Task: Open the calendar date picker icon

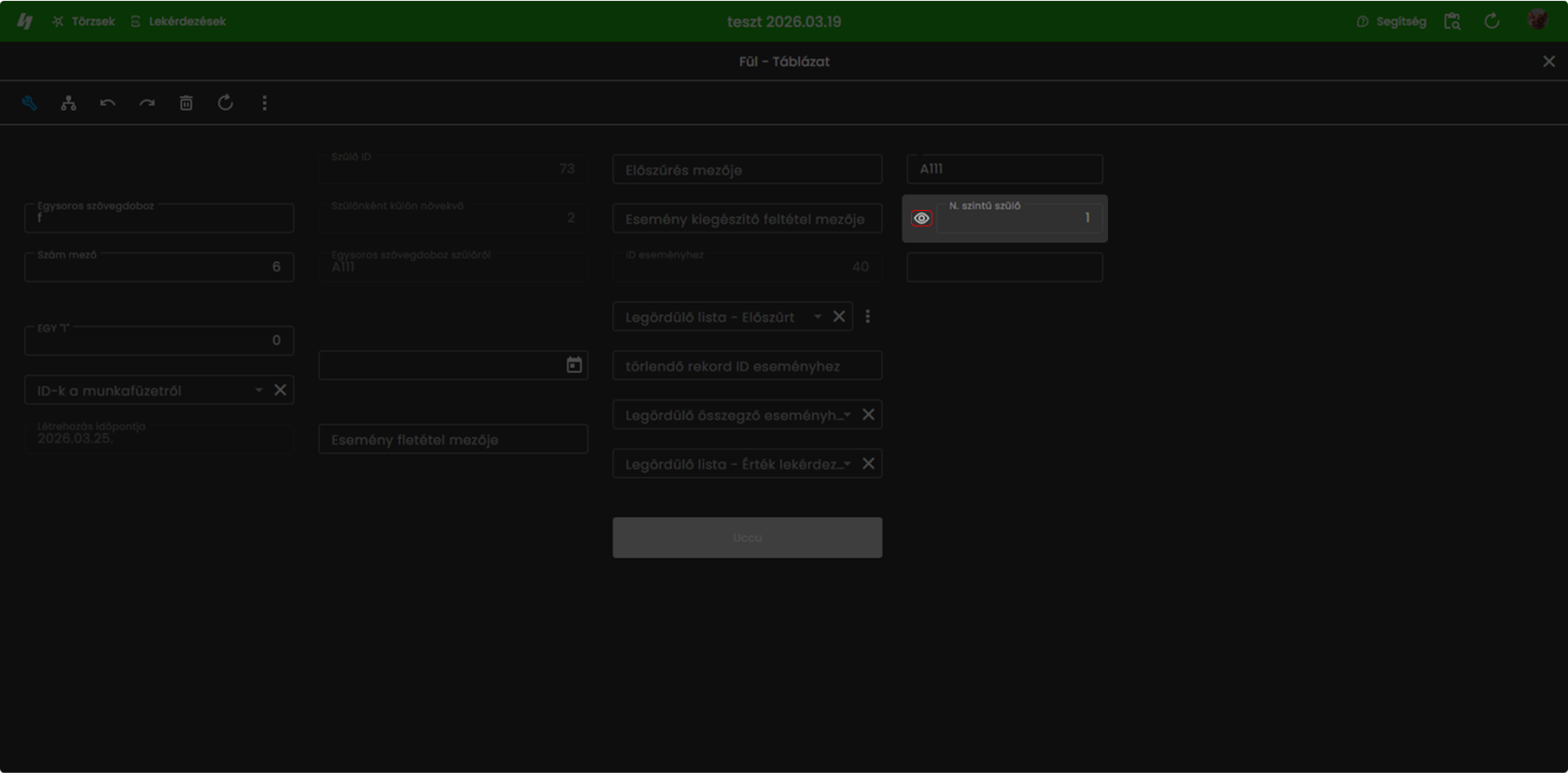Action: pos(574,365)
